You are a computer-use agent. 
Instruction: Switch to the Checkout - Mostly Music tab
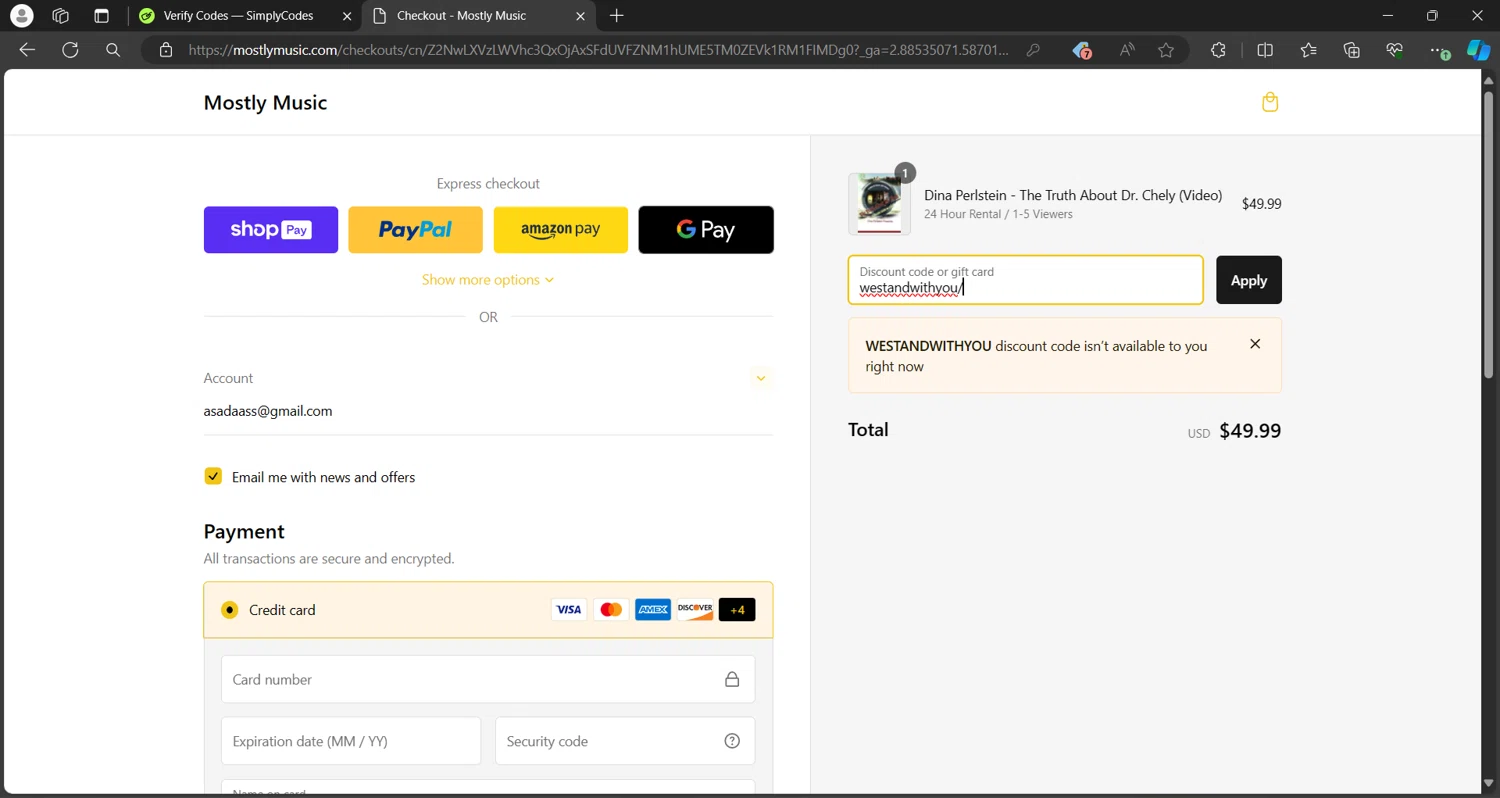pyautogui.click(x=462, y=16)
